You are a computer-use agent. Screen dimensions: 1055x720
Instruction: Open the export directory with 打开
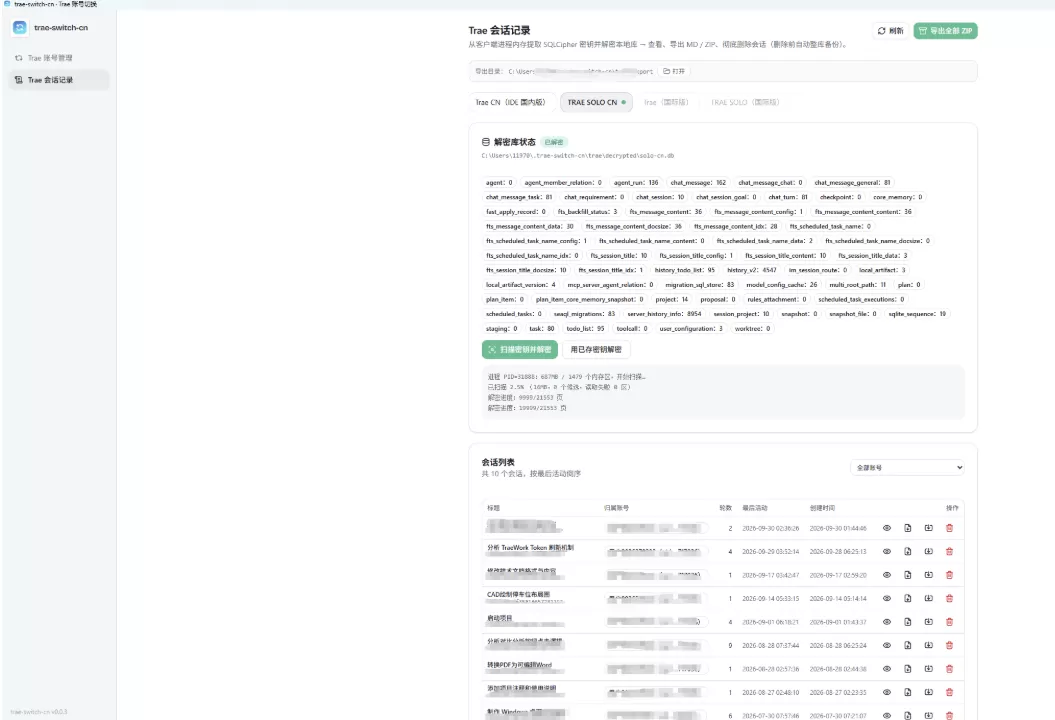[674, 71]
